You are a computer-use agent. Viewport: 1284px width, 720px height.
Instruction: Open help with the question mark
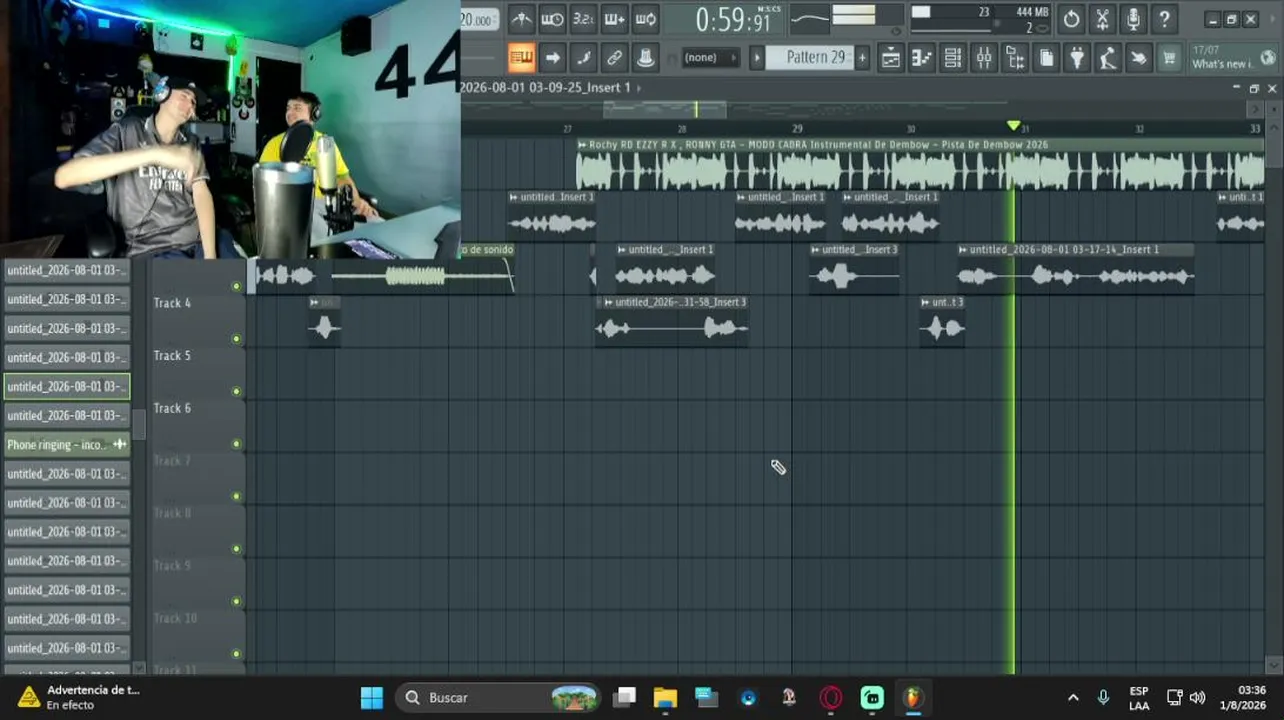[x=1164, y=19]
